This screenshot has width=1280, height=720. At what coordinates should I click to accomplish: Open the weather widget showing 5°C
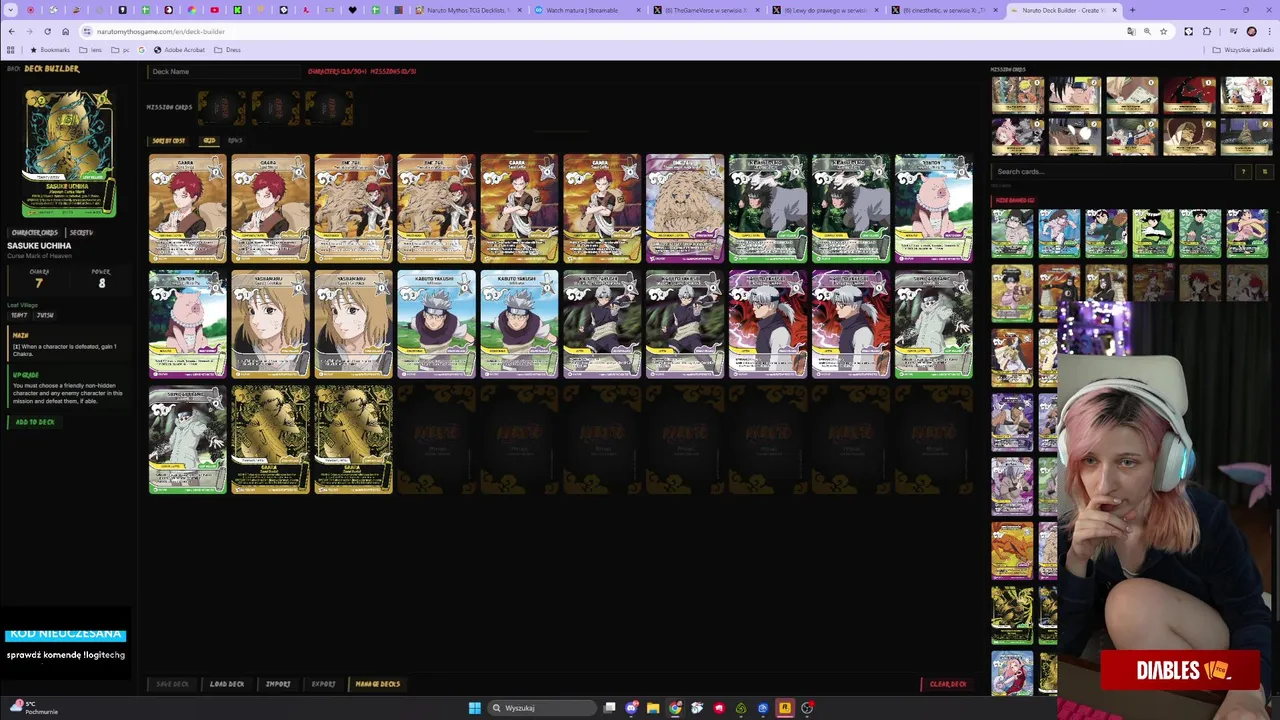coord(32,708)
